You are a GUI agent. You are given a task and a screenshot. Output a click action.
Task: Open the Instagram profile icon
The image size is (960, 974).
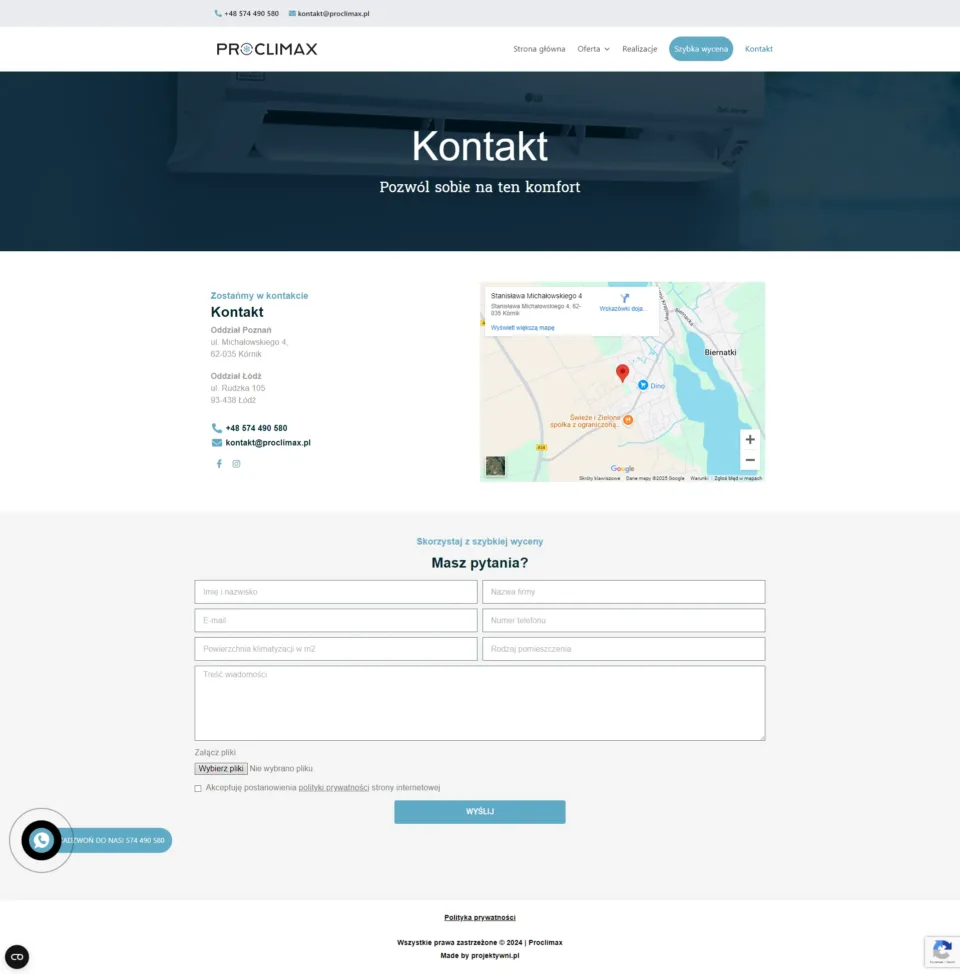(x=236, y=464)
